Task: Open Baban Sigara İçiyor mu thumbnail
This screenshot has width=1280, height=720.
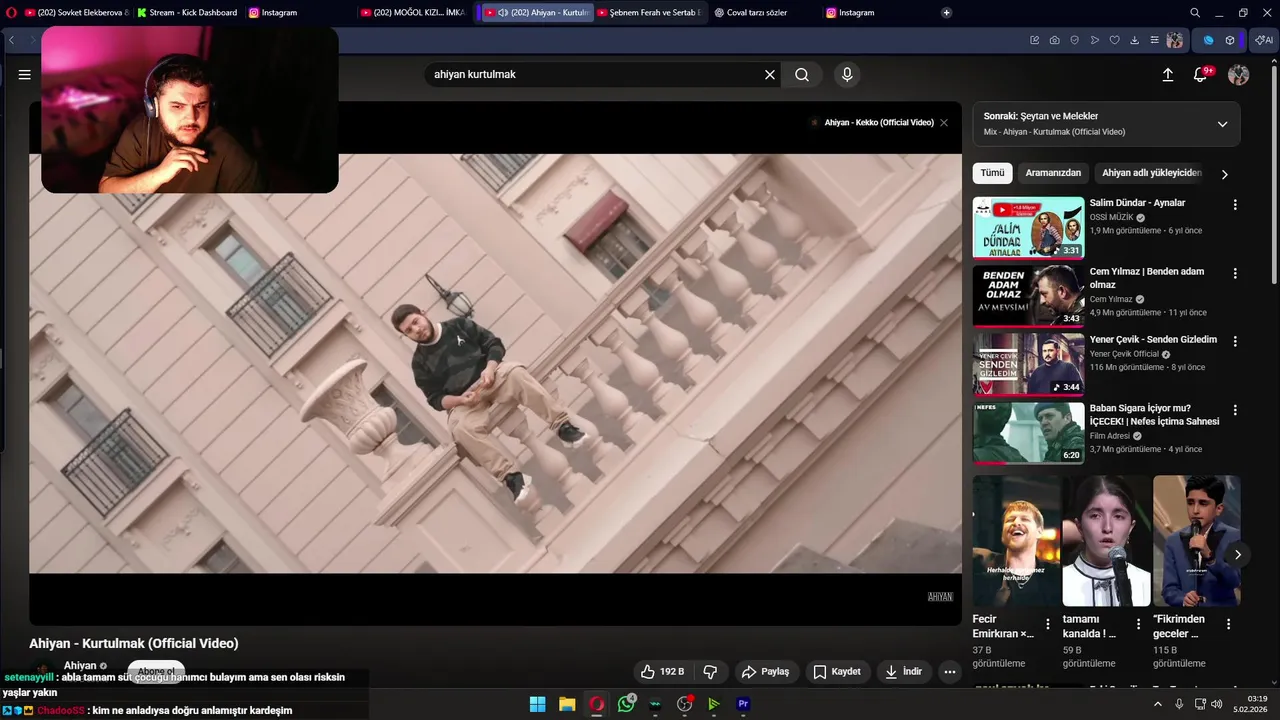Action: tap(1028, 433)
